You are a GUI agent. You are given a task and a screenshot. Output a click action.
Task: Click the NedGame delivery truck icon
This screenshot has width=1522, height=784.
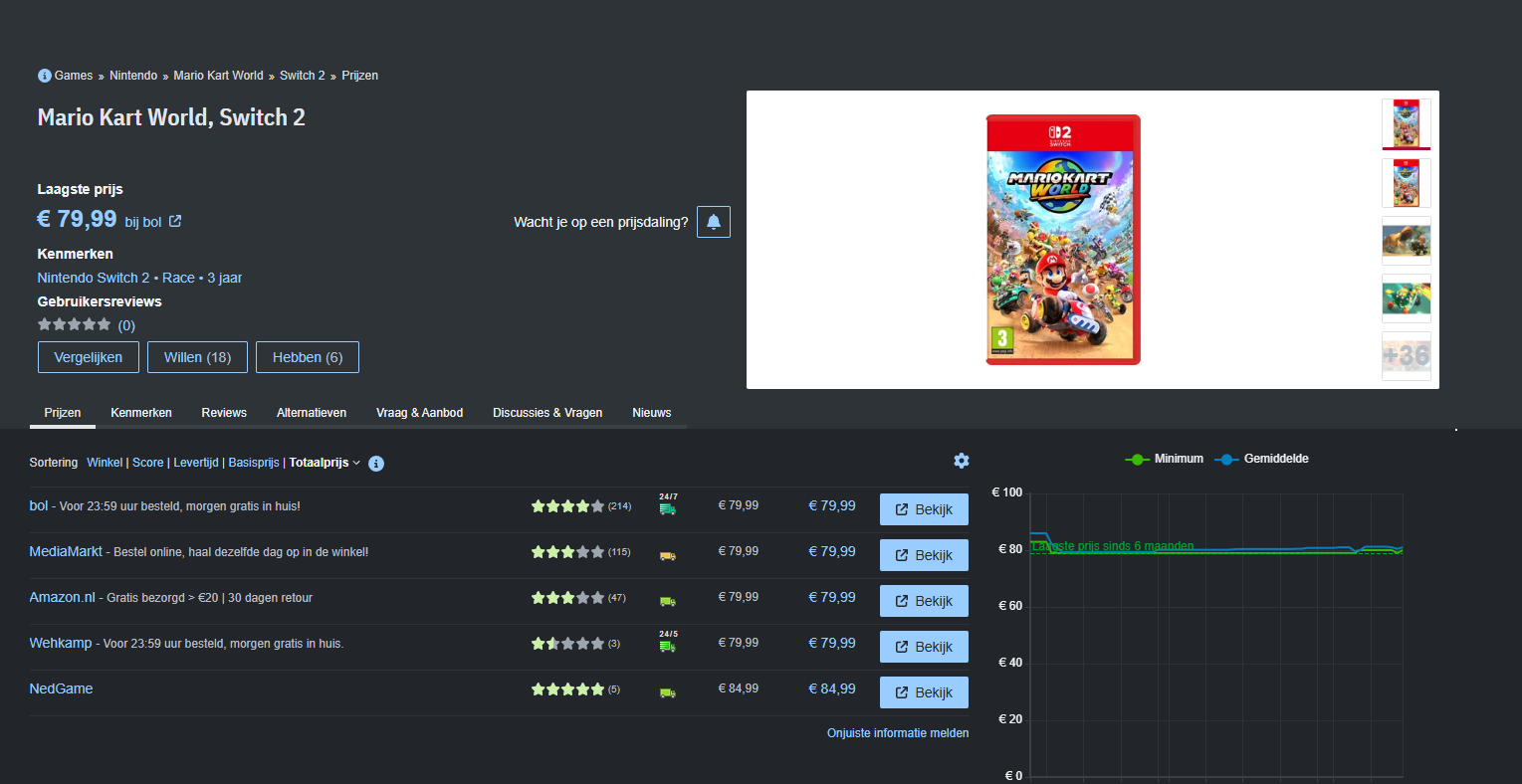668,692
